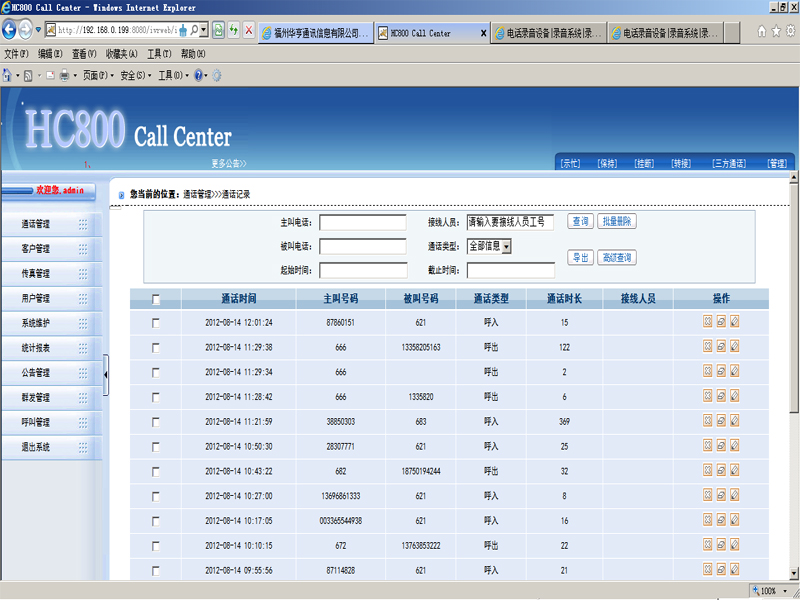
Task: Click the IE home icon
Action: (x=762, y=32)
